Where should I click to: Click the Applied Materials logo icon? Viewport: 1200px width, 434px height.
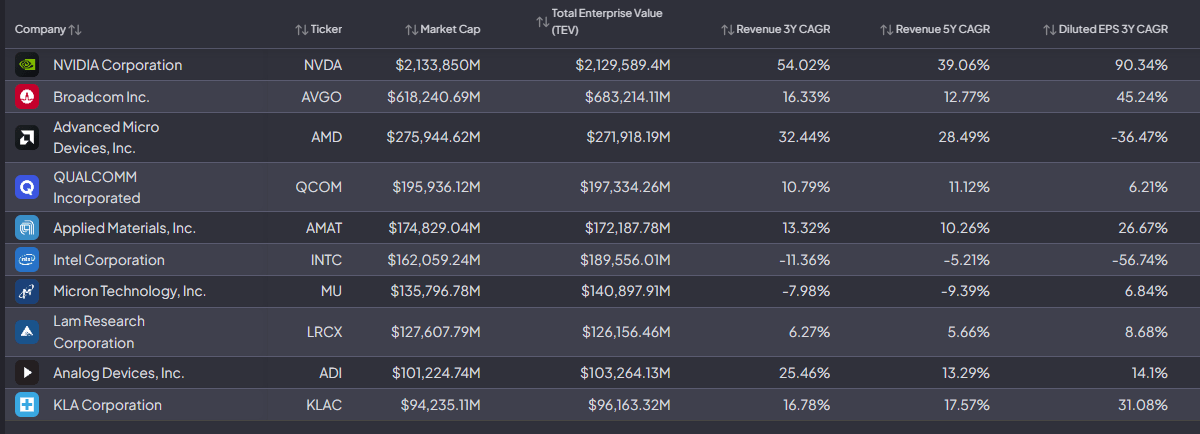pos(27,228)
